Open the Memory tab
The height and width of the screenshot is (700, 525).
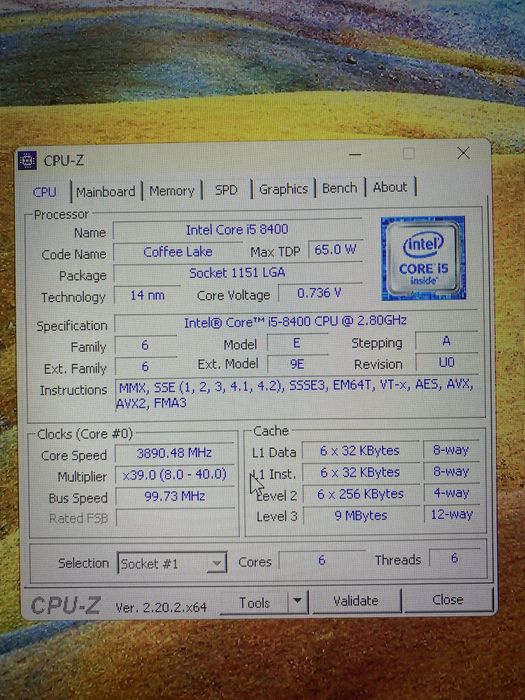coord(172,191)
